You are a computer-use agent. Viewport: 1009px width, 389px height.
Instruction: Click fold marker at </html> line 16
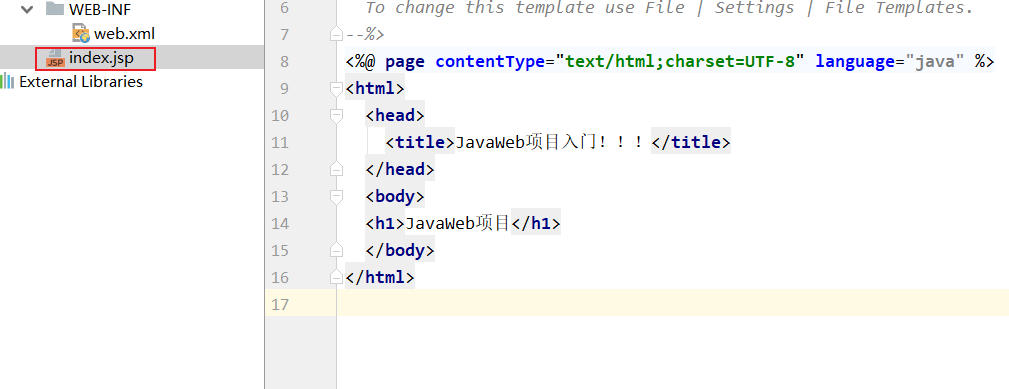336,278
